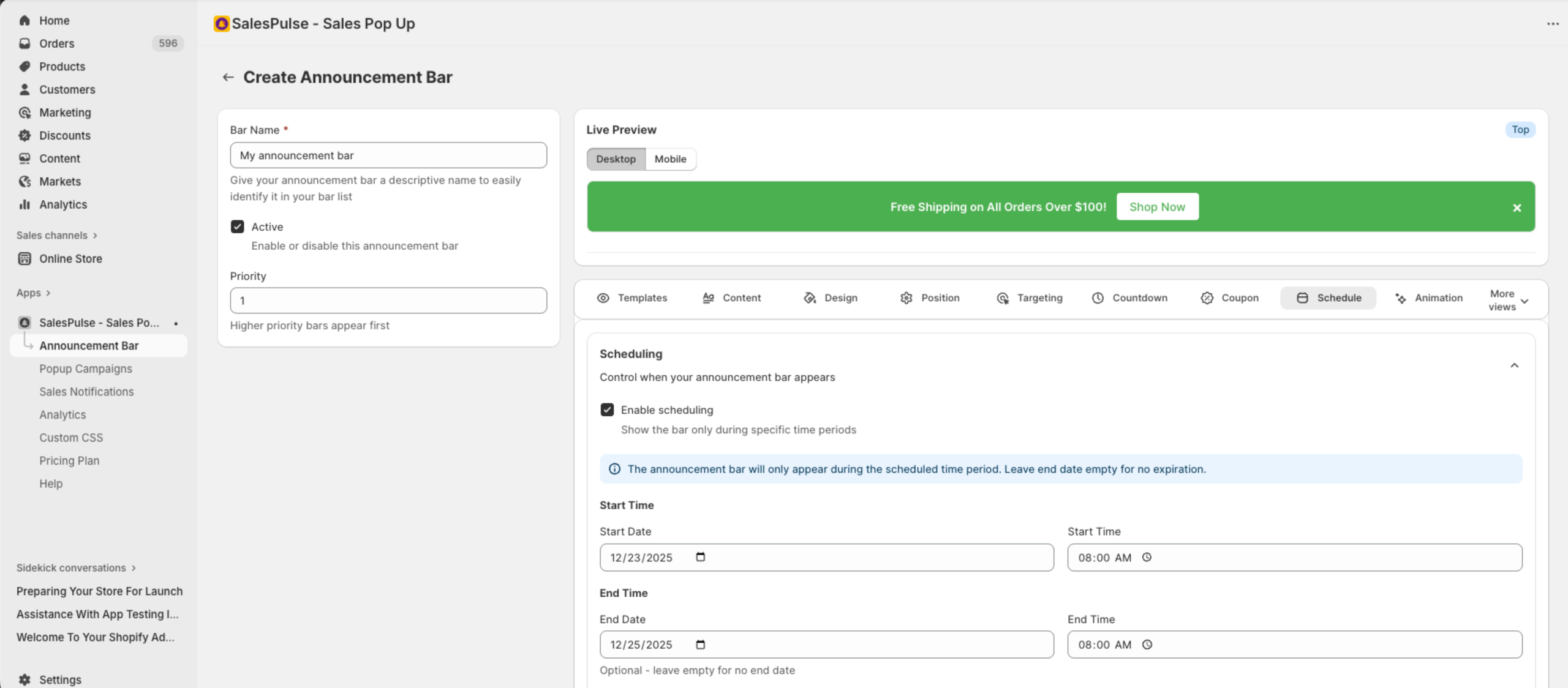Switch to Mobile preview
This screenshot has width=1568, height=688.
671,159
